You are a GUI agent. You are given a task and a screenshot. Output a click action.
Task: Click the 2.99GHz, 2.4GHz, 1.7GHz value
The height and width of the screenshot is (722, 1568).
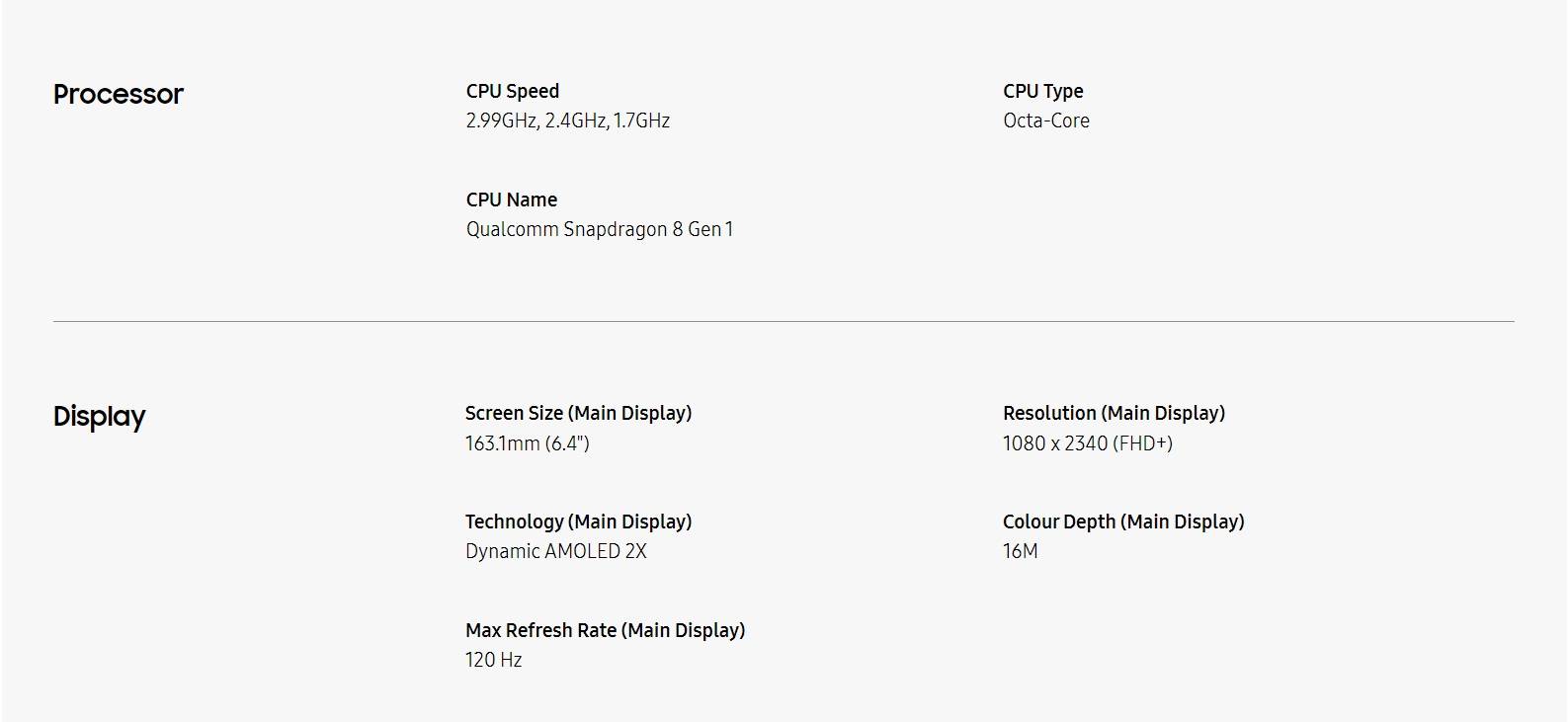[568, 120]
